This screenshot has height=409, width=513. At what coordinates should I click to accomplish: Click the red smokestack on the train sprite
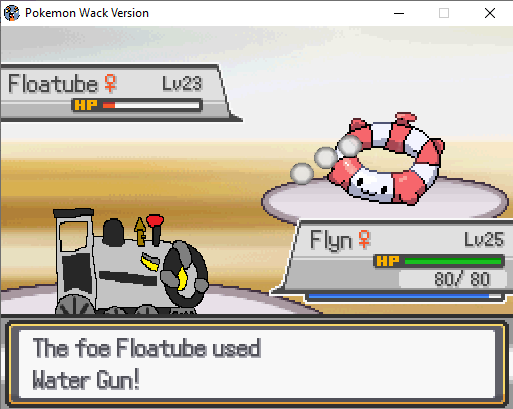155,229
